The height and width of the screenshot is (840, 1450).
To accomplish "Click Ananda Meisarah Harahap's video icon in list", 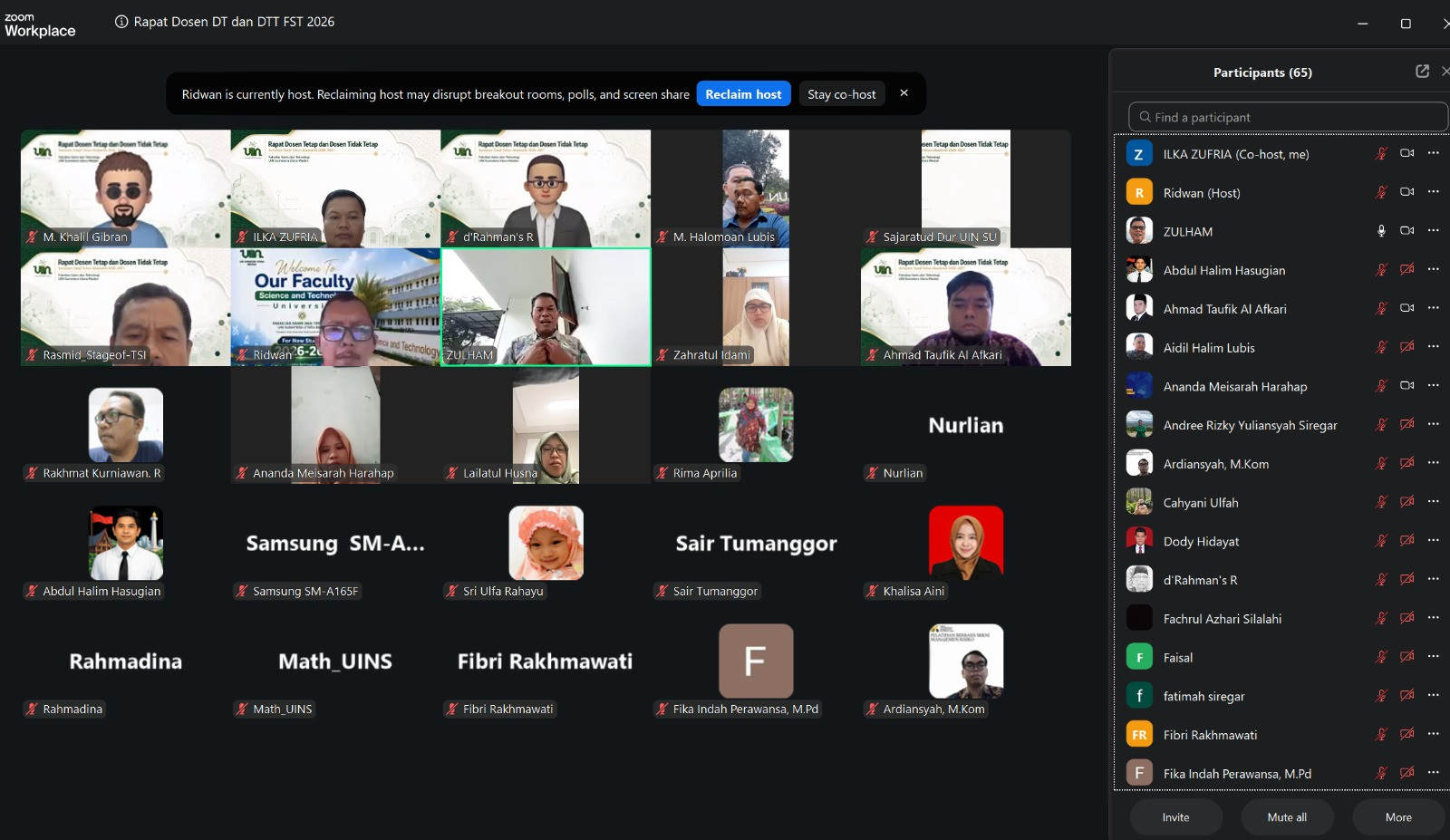I will (x=1406, y=386).
